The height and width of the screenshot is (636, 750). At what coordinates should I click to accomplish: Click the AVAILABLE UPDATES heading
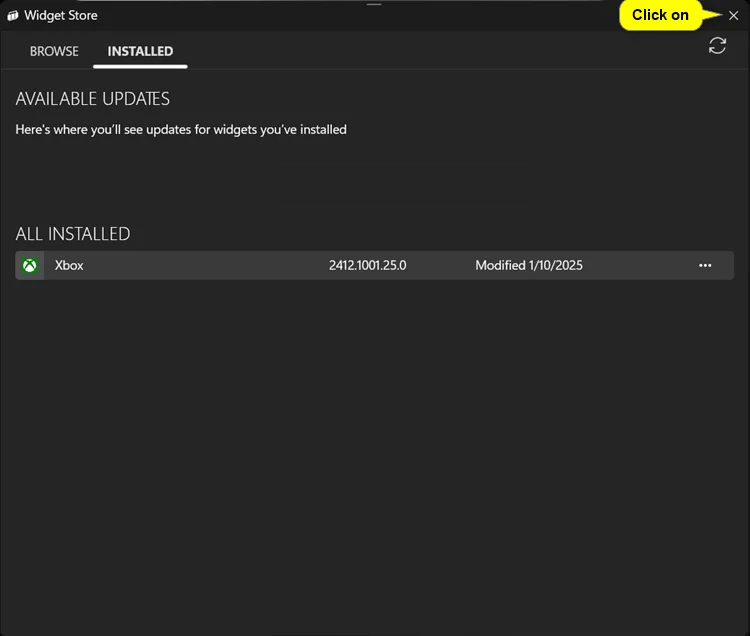pyautogui.click(x=93, y=99)
